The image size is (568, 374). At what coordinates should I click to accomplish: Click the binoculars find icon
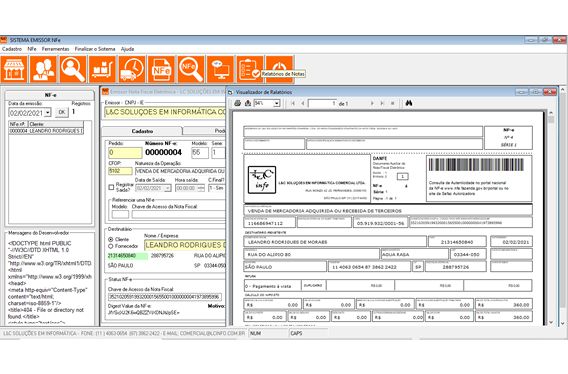click(x=409, y=103)
